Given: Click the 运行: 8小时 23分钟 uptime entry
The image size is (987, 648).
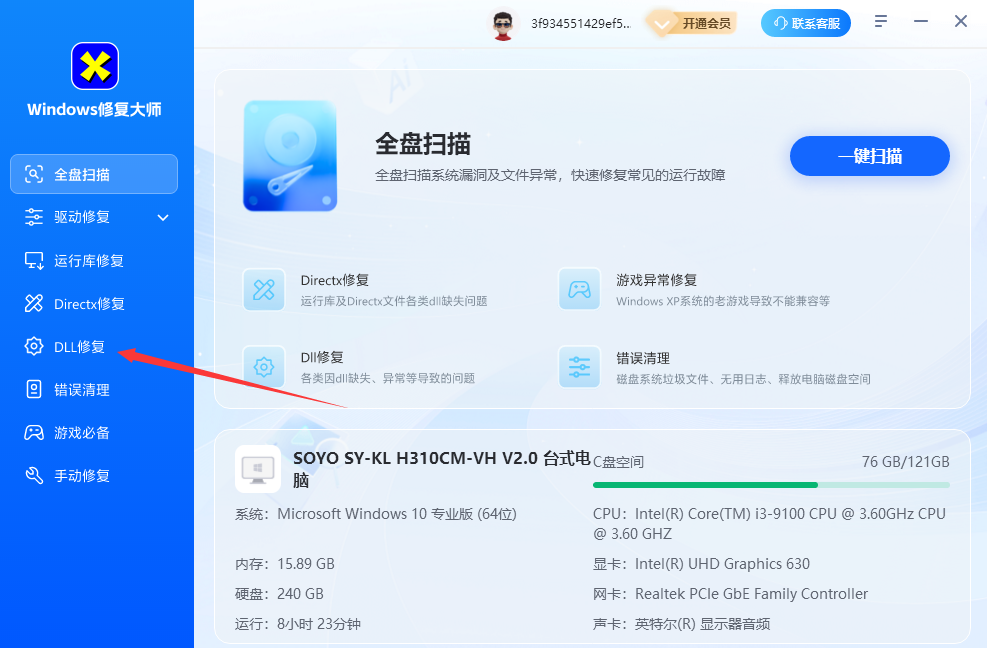Looking at the screenshot, I should (298, 624).
